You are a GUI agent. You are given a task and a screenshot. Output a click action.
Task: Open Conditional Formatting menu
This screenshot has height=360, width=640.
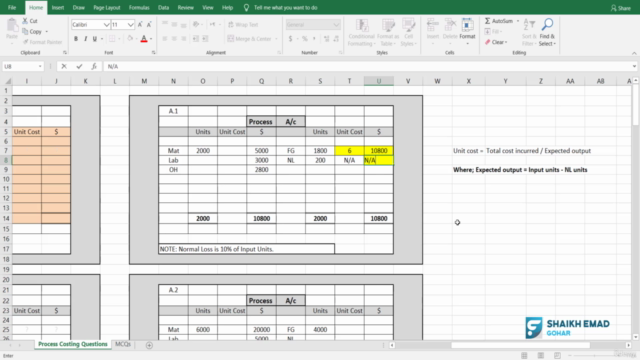(x=362, y=33)
